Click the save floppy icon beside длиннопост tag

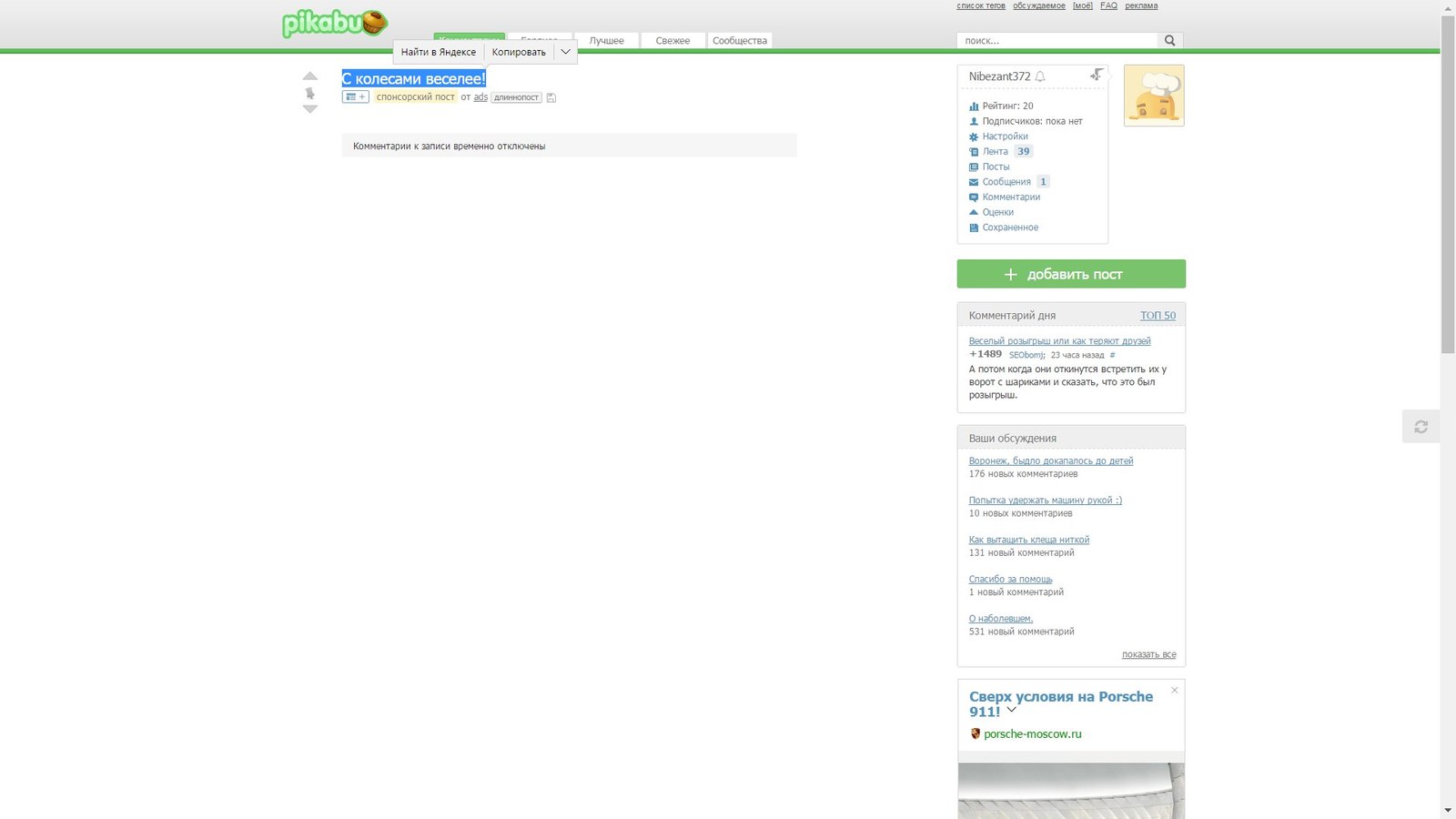tap(551, 97)
